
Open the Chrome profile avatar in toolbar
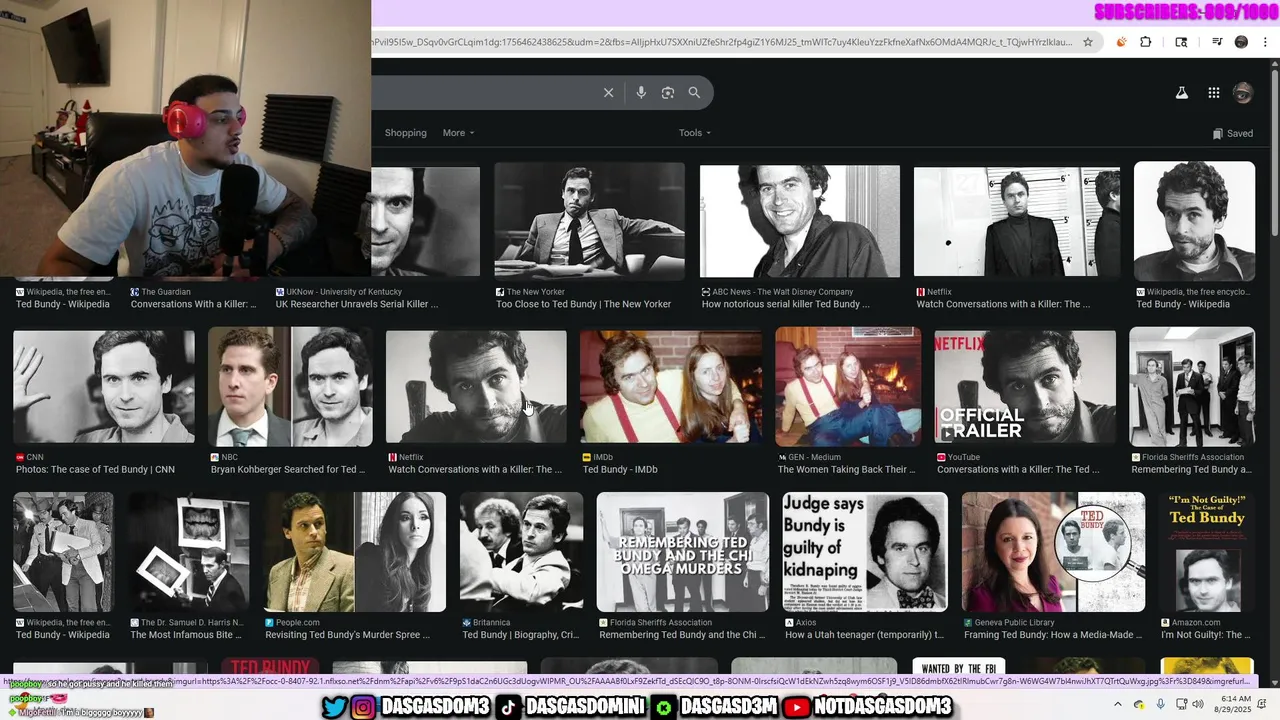pos(1241,42)
